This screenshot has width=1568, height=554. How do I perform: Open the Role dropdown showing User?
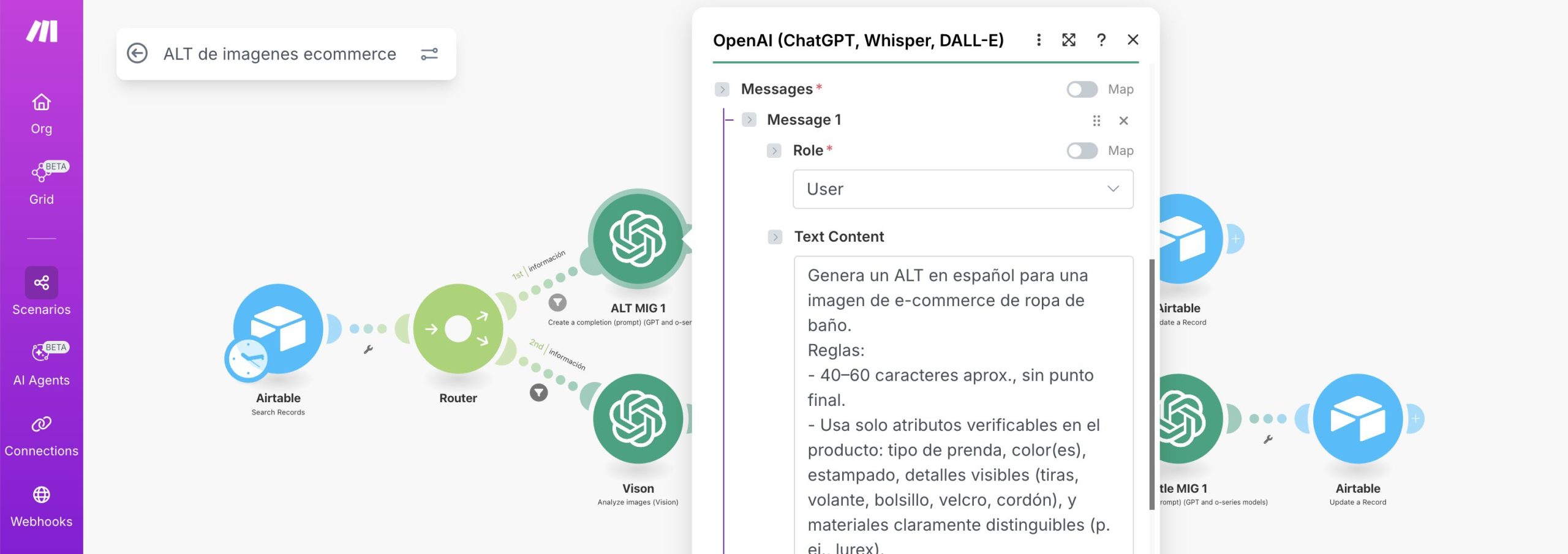tap(962, 189)
